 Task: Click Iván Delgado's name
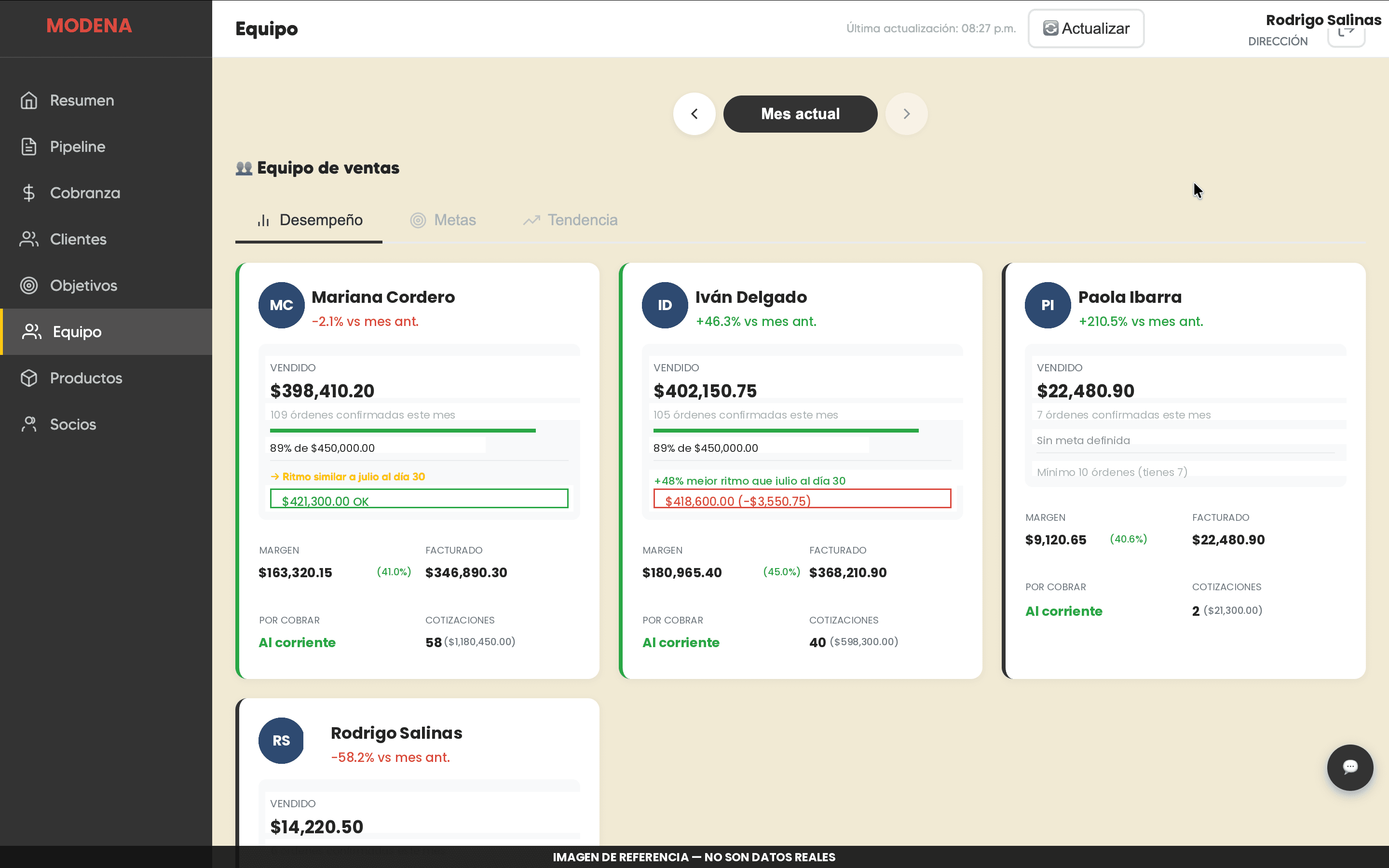coord(751,297)
